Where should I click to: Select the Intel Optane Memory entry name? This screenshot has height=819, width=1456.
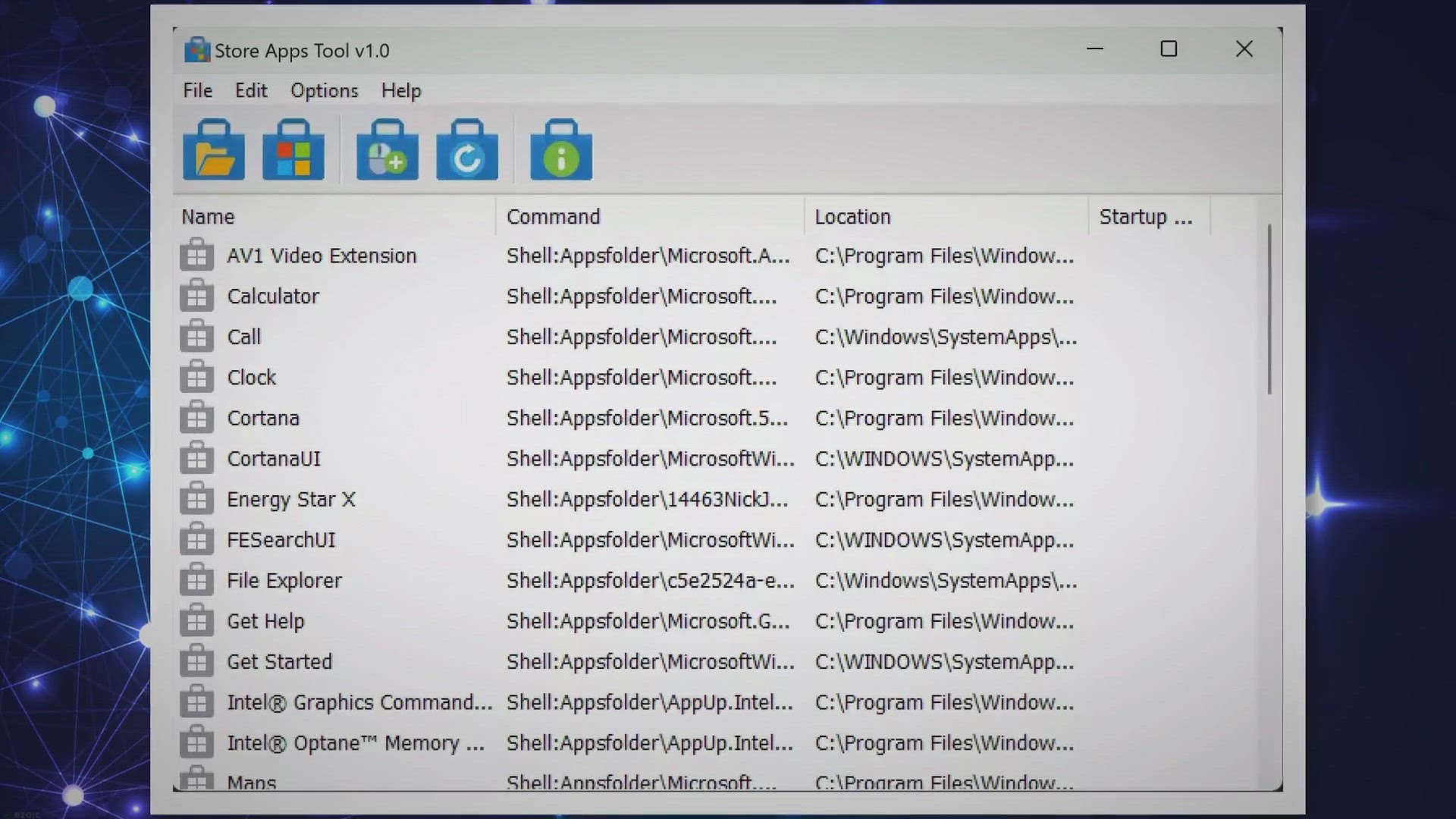pos(356,742)
